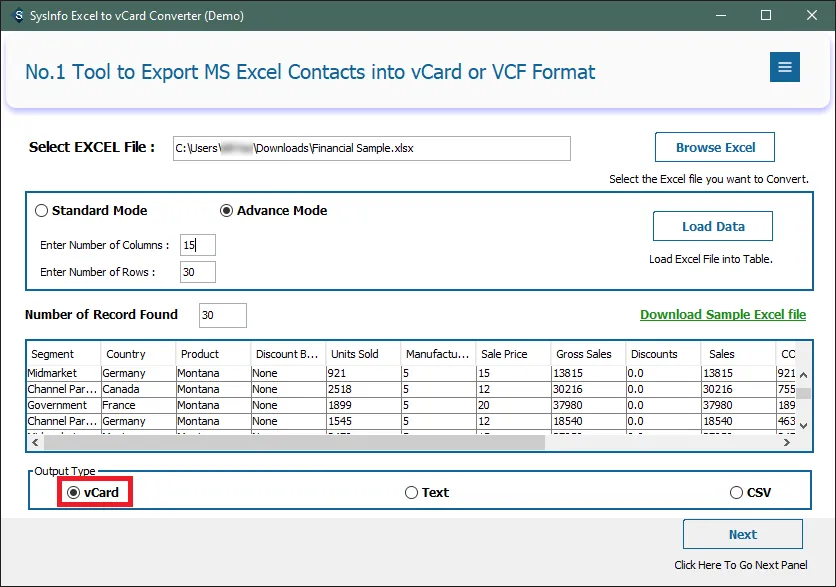Viewport: 836px width, 587px height.
Task: Click Sales cell 37980
Action: [x=738, y=405]
